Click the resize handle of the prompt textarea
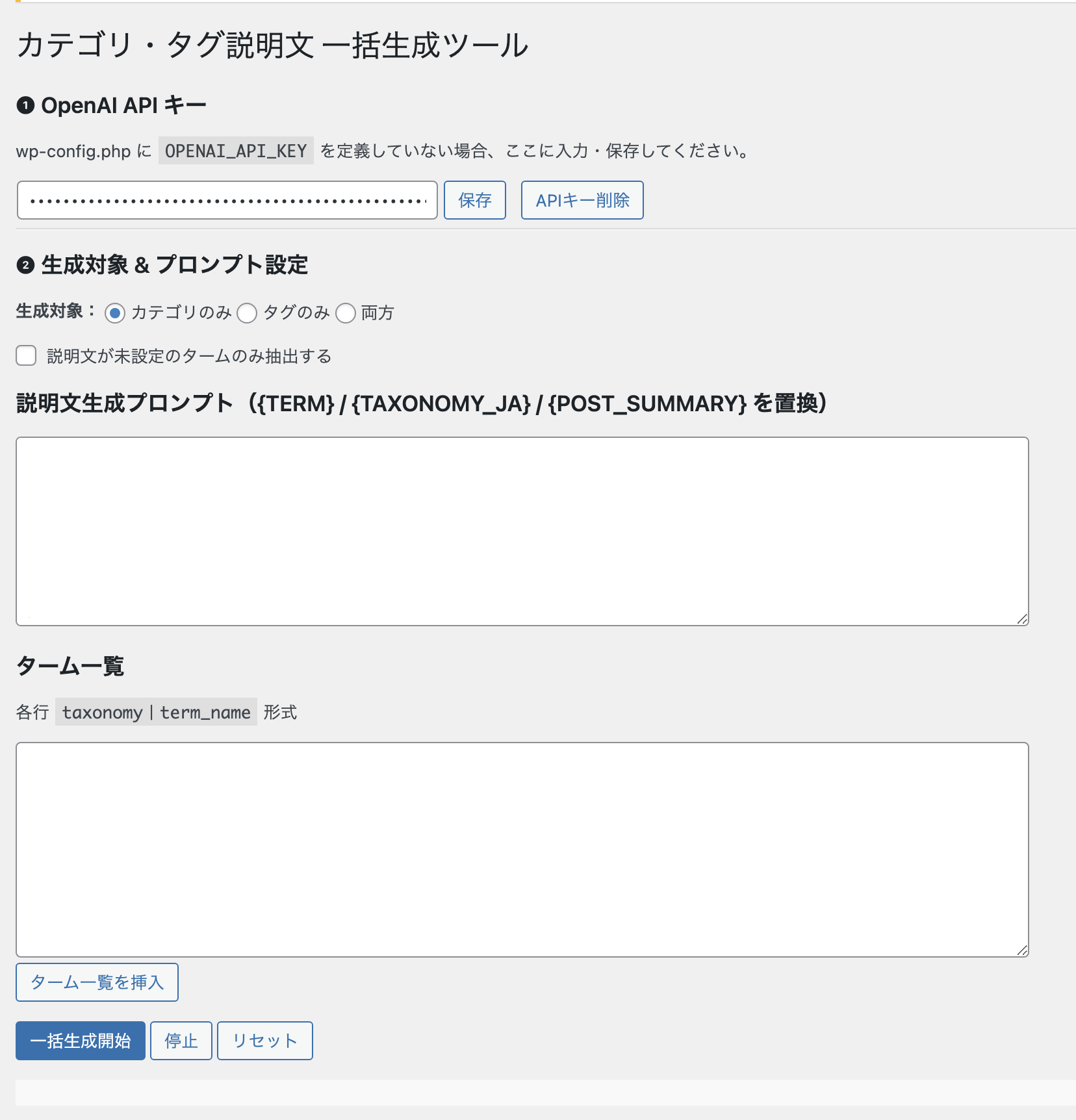1076x1120 pixels. pyautogui.click(x=1022, y=619)
